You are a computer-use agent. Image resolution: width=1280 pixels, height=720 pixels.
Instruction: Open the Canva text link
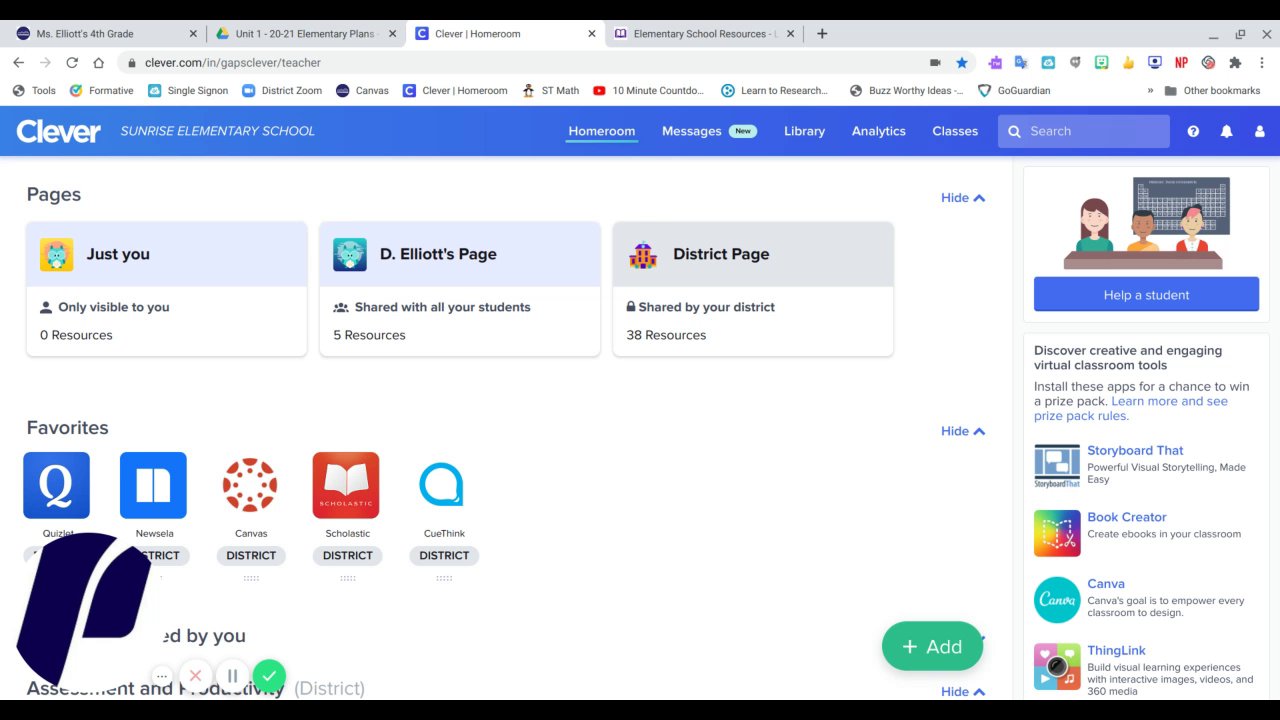[1106, 583]
